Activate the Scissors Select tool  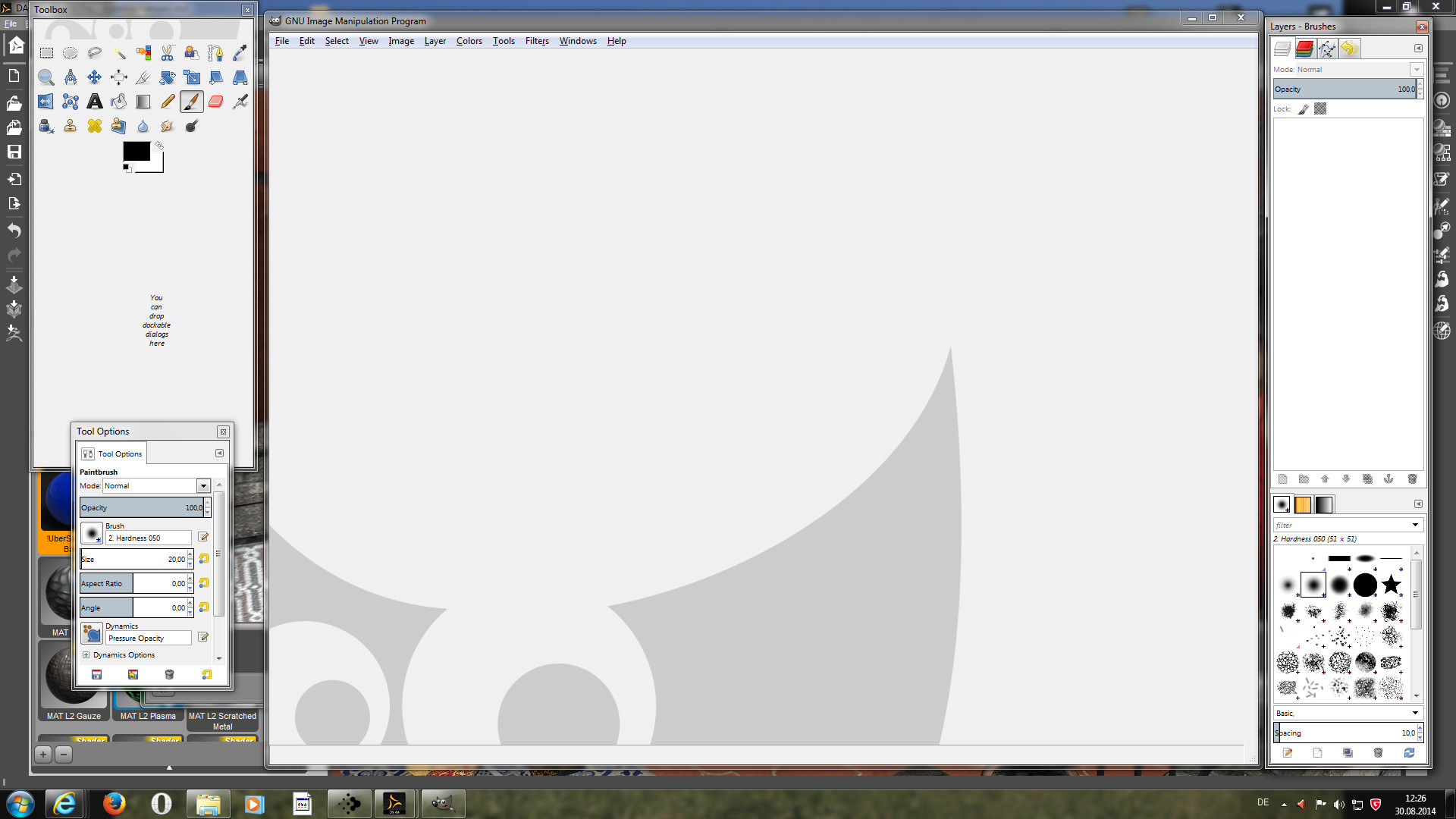pyautogui.click(x=168, y=53)
